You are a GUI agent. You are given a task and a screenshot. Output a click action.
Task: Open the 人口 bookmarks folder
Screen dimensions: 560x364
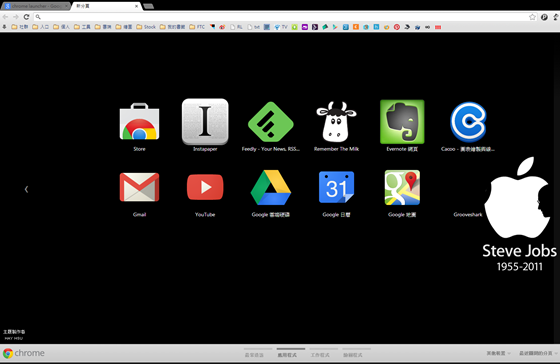pos(41,27)
